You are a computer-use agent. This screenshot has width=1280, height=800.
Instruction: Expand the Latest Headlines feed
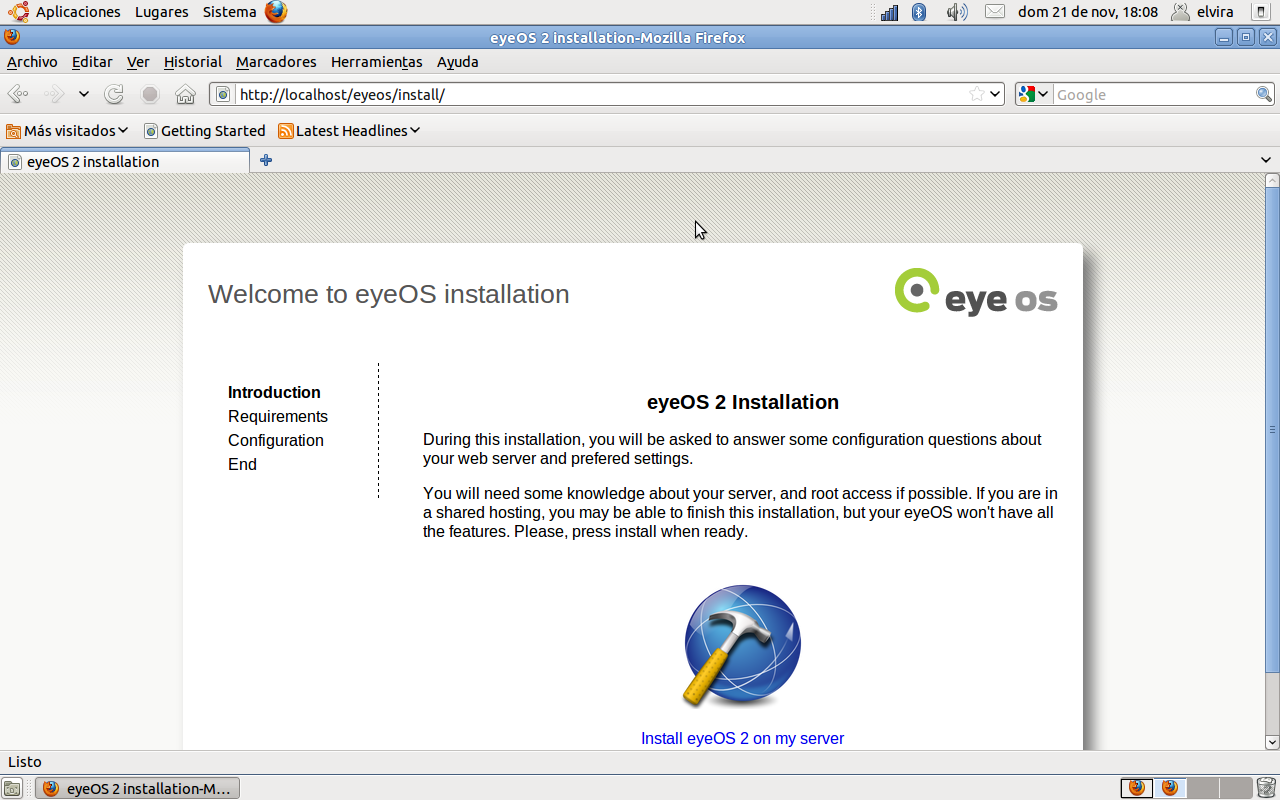coord(349,131)
